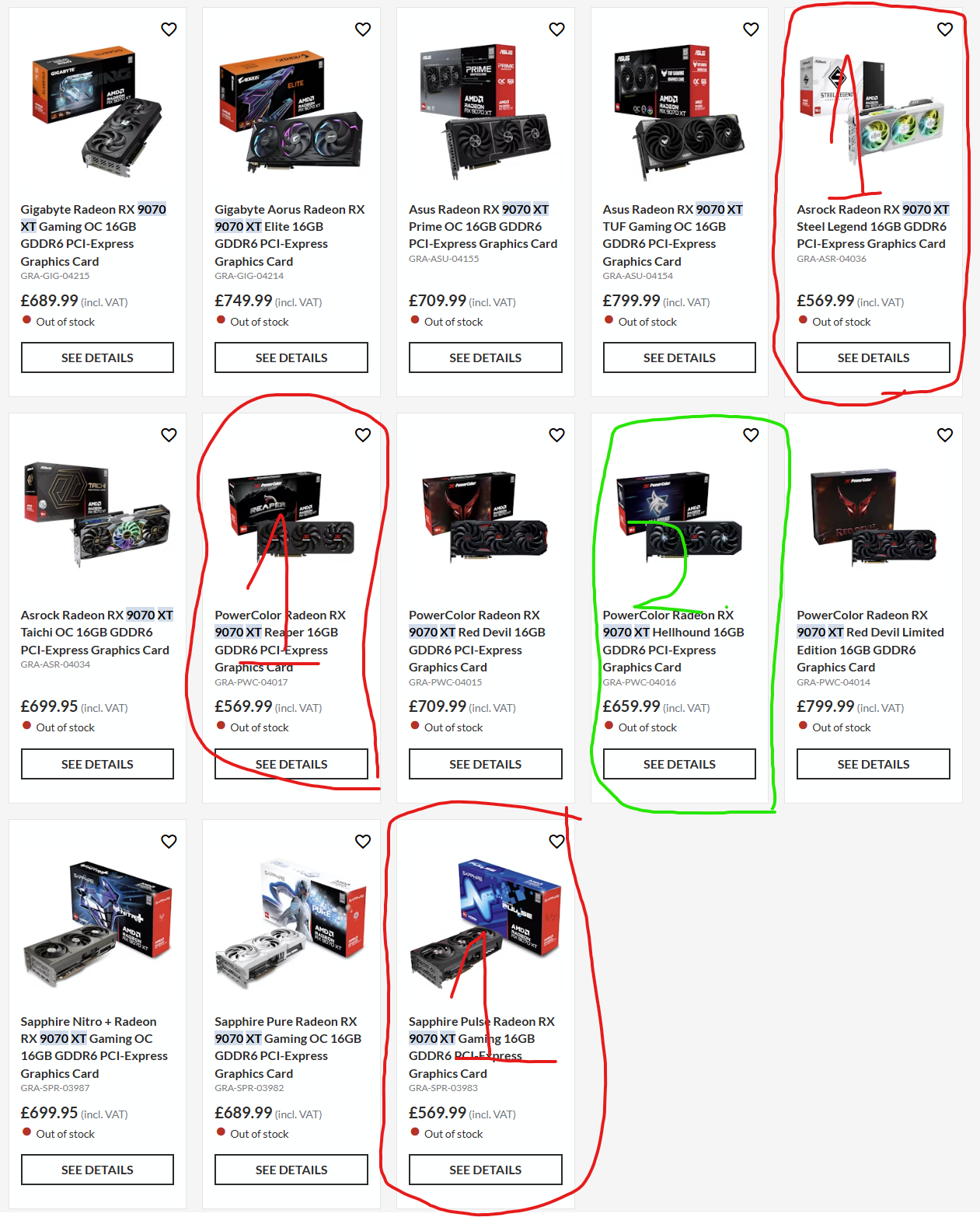This screenshot has width=980, height=1217.
Task: See details for PowerColor Reaper 16GB
Action: [291, 764]
